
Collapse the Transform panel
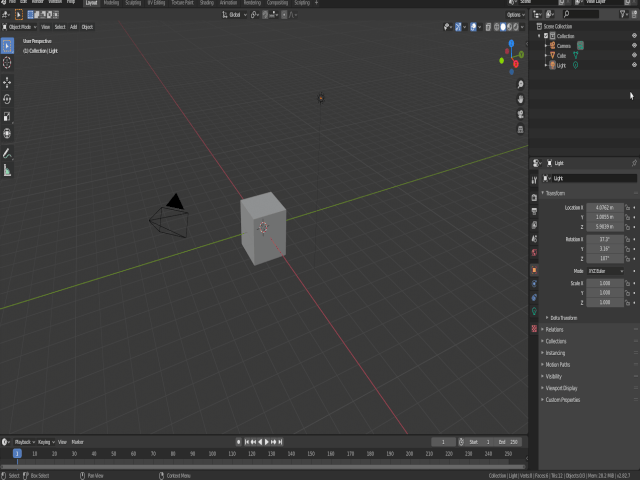(555, 193)
